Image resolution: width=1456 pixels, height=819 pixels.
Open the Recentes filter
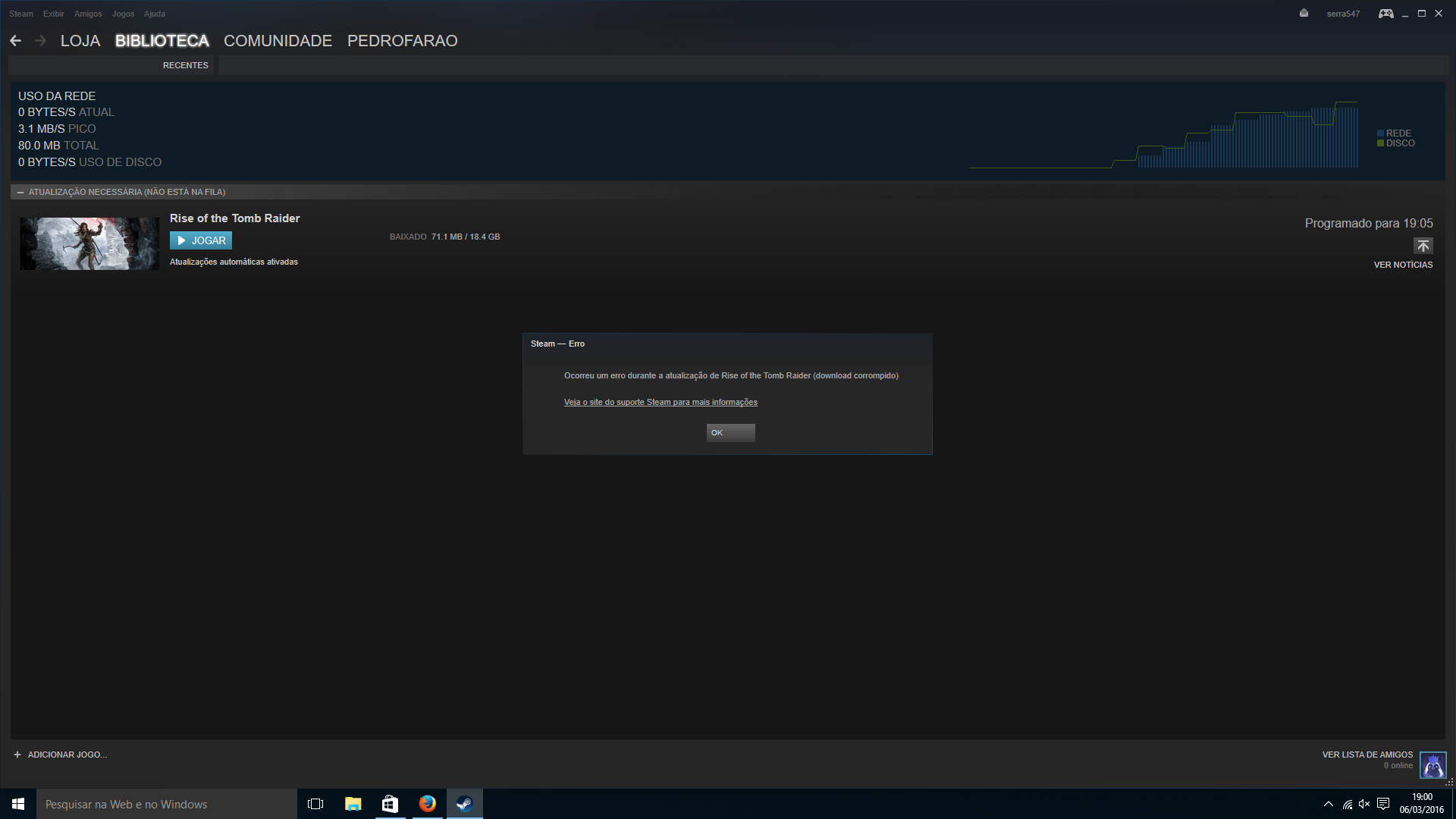(x=185, y=65)
